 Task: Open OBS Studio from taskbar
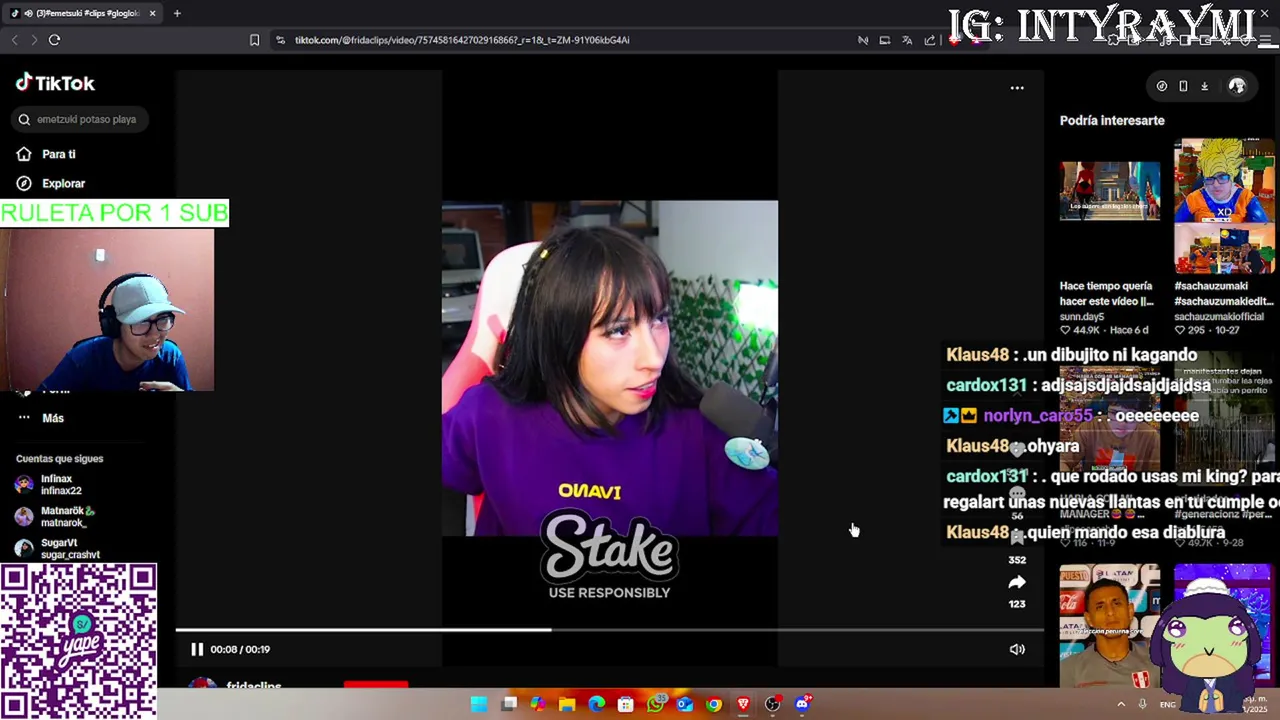(x=772, y=704)
